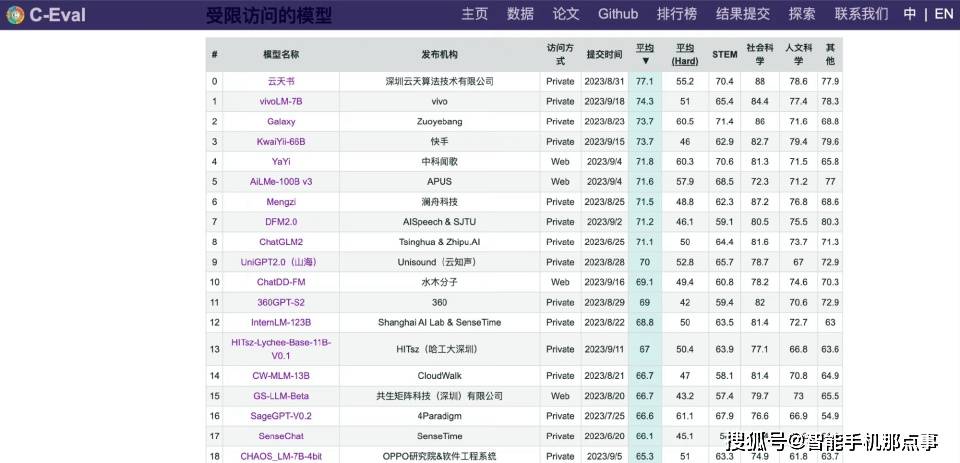Open the CW-MLM-13B model link

tap(281, 376)
